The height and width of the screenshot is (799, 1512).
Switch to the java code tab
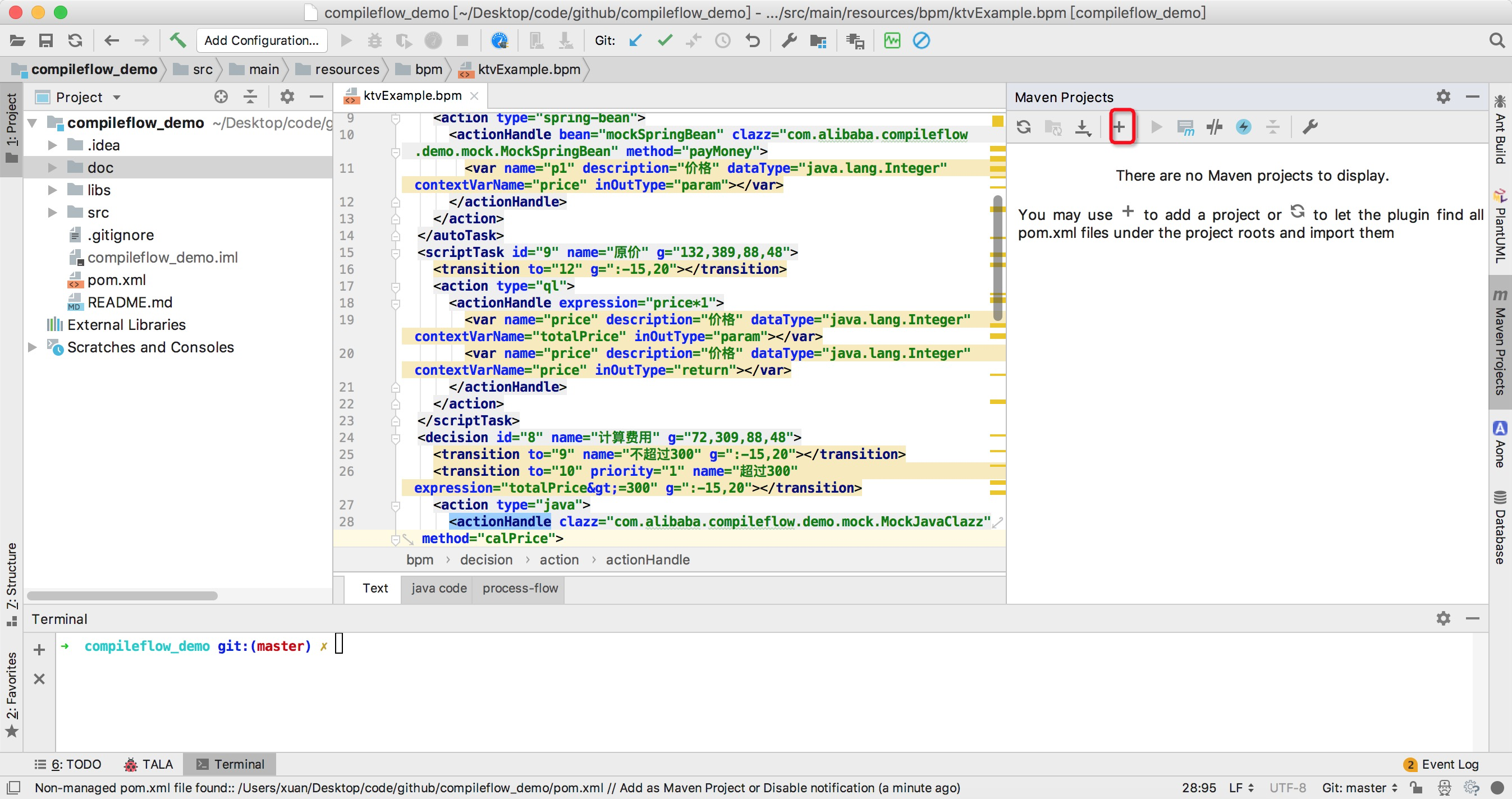tap(438, 588)
